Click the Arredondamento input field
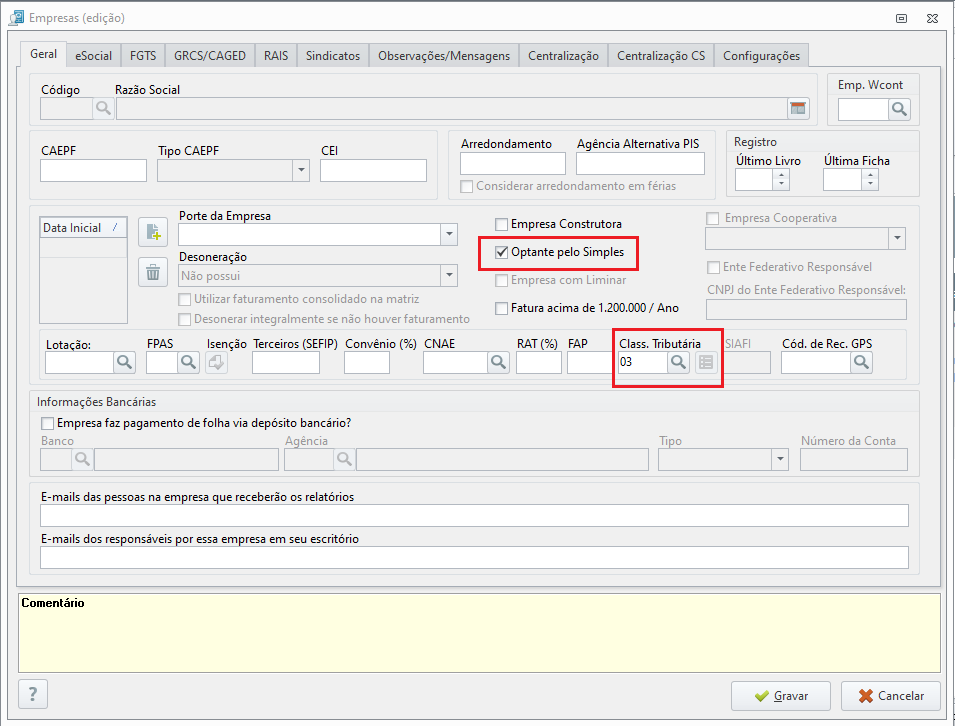Image resolution: width=955 pixels, height=726 pixels. [x=513, y=163]
